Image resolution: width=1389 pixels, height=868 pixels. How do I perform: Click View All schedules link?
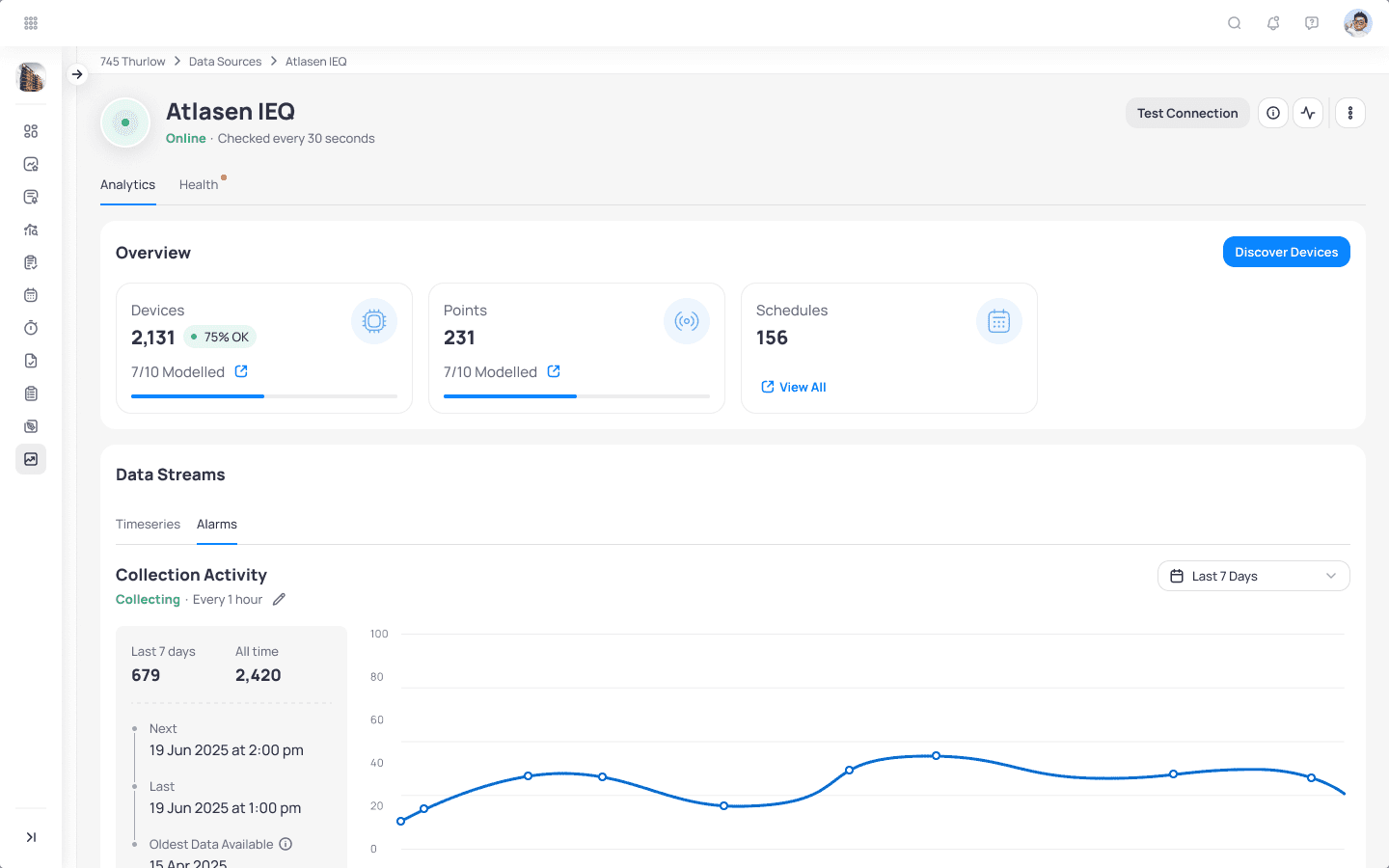[x=793, y=387]
